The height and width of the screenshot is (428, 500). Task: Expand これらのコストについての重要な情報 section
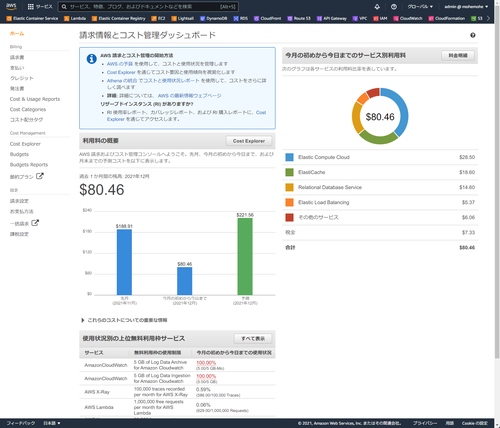(x=124, y=320)
